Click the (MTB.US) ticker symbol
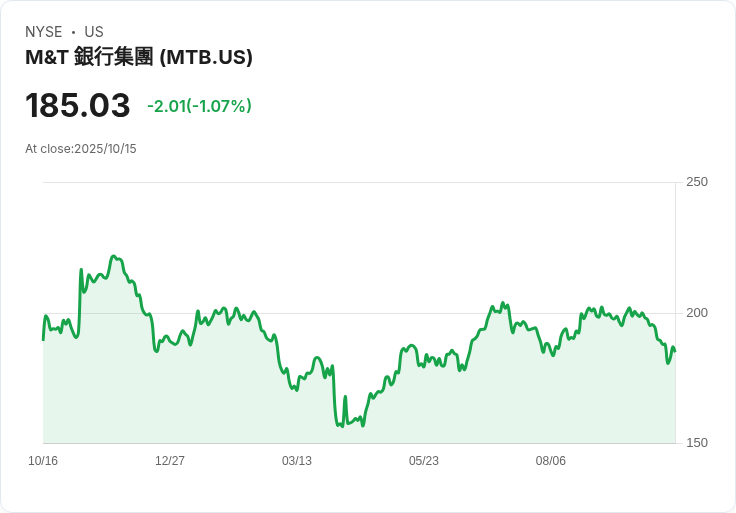 coord(207,57)
